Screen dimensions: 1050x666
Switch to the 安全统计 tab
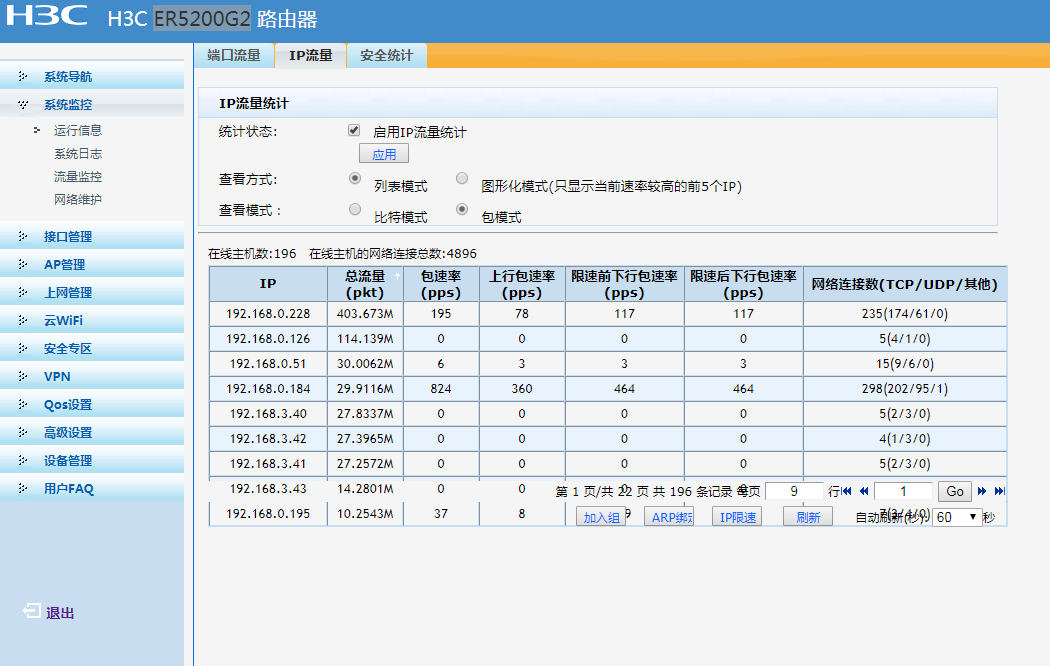pos(386,56)
